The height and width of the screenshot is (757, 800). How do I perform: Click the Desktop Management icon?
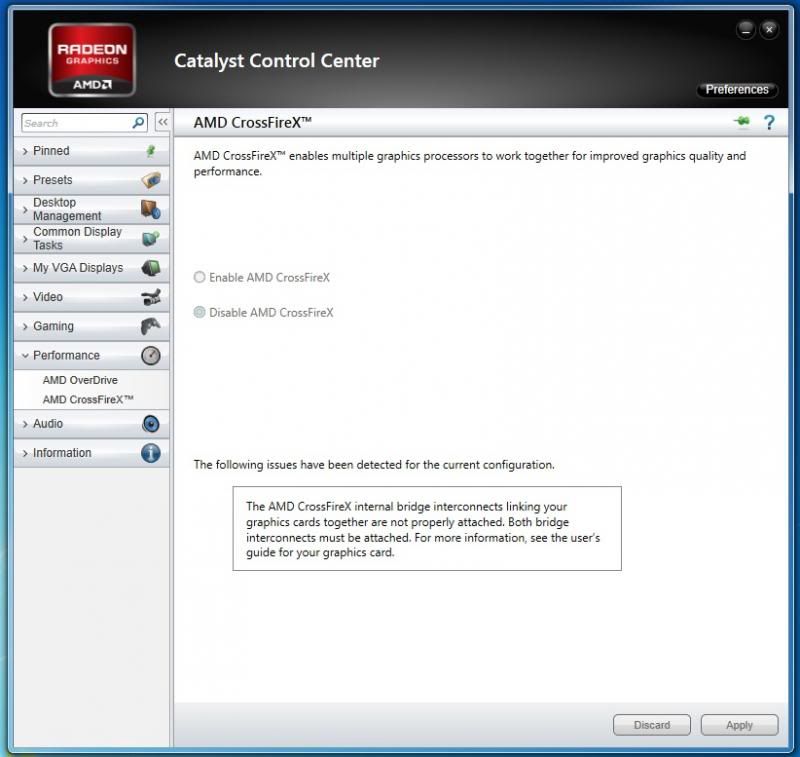point(151,209)
